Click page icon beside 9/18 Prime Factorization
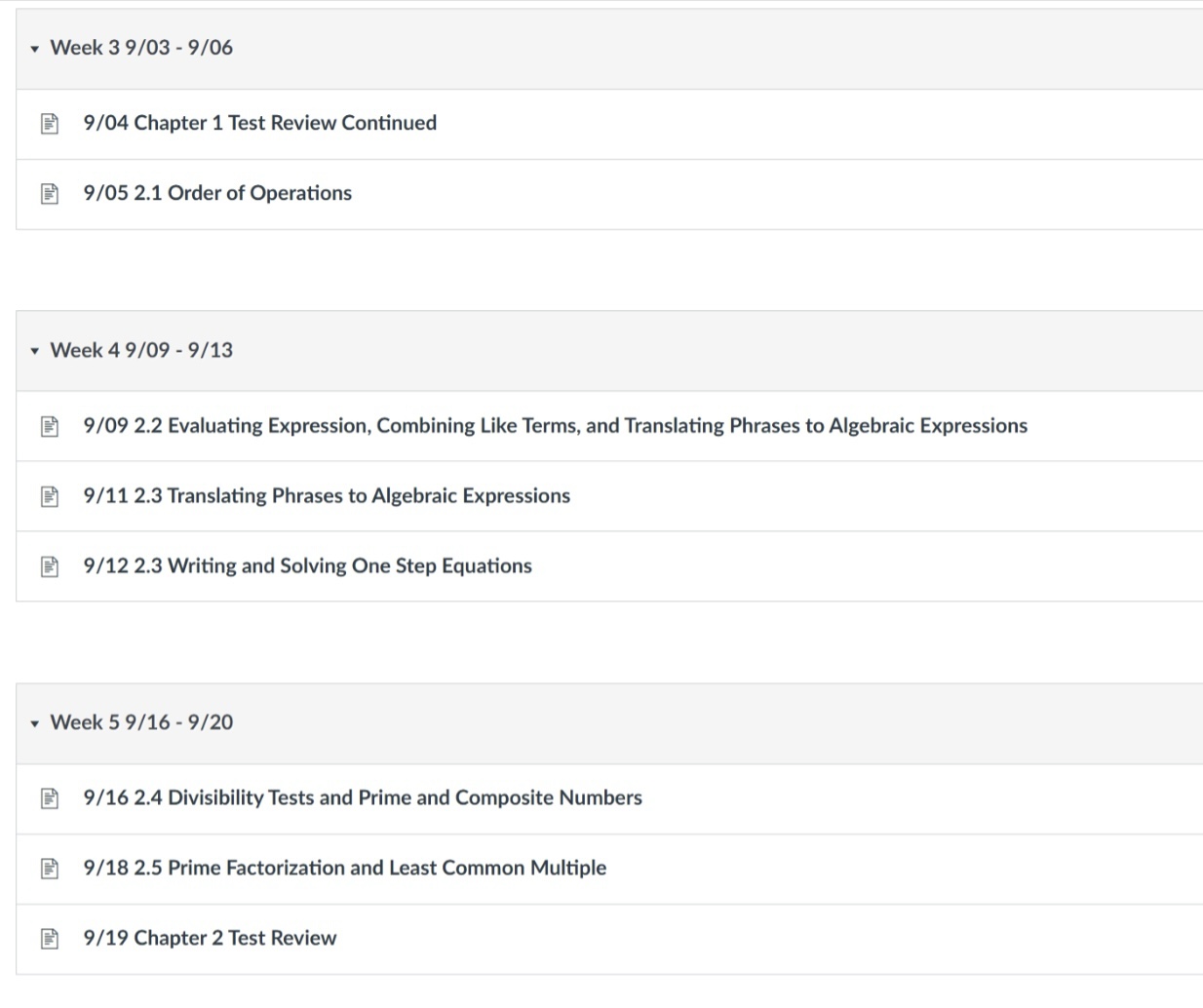The image size is (1203, 1008). point(50,869)
